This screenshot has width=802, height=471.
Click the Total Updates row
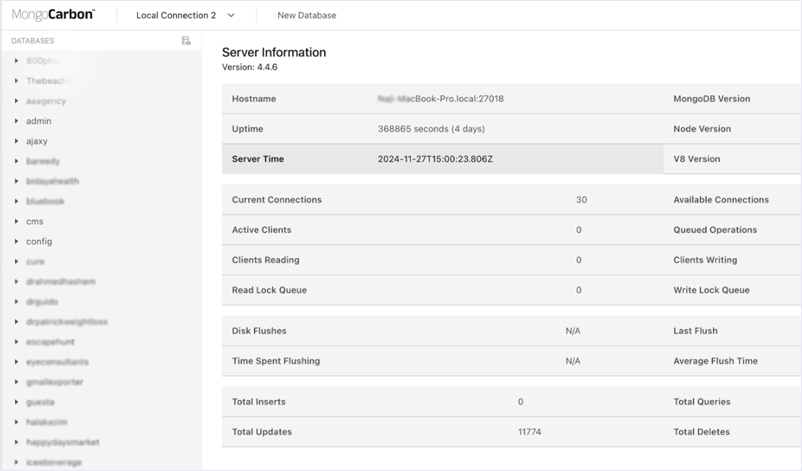pos(440,432)
